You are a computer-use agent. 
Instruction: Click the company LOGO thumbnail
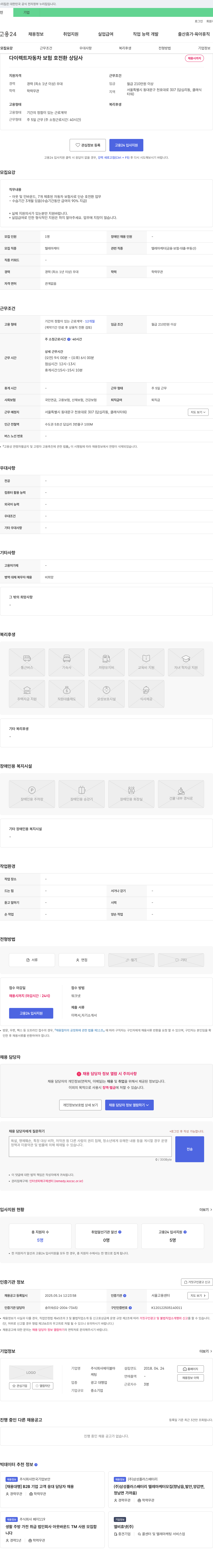pyautogui.click(x=31, y=1373)
